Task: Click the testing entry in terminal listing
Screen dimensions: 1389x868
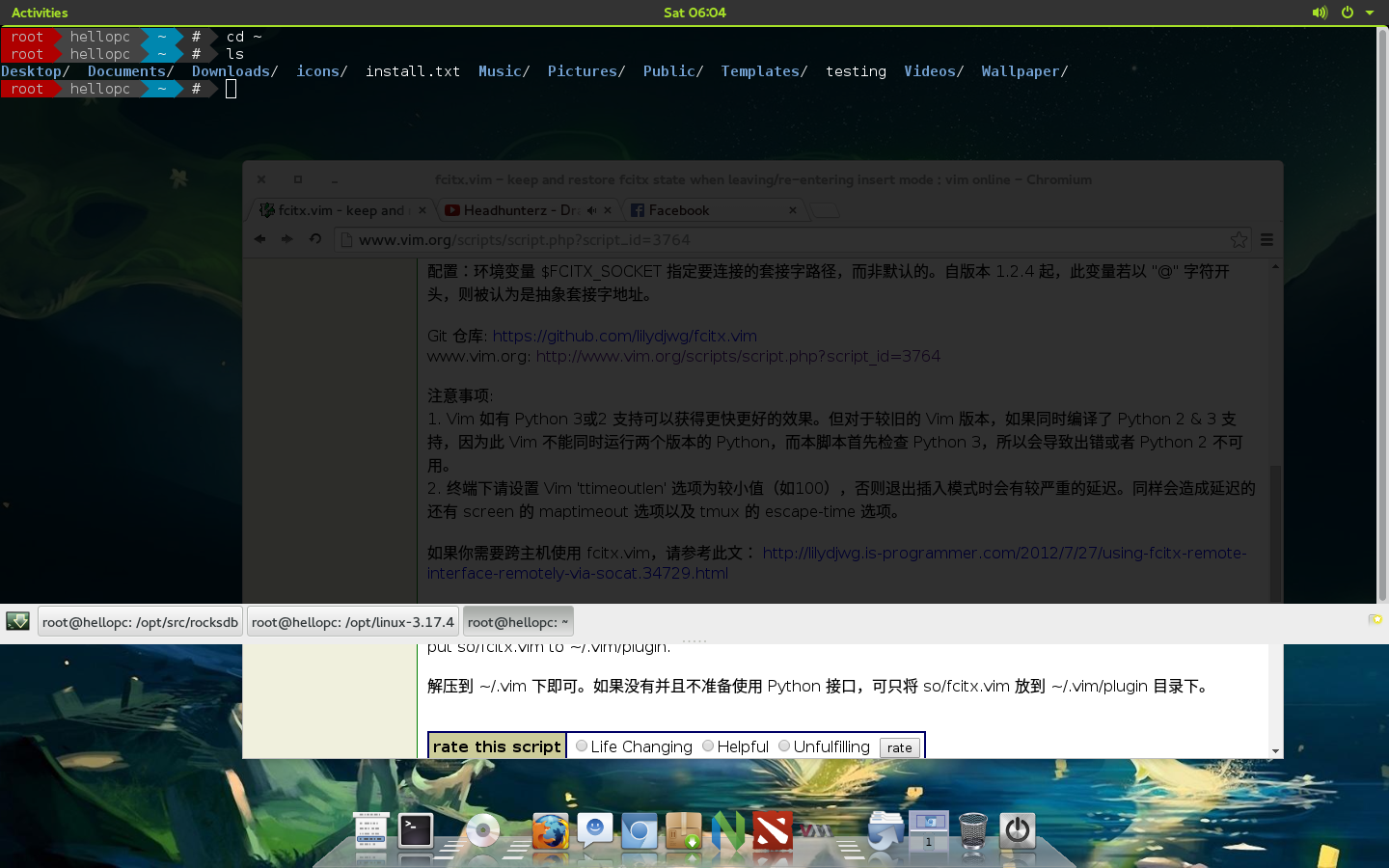Action: (856, 71)
